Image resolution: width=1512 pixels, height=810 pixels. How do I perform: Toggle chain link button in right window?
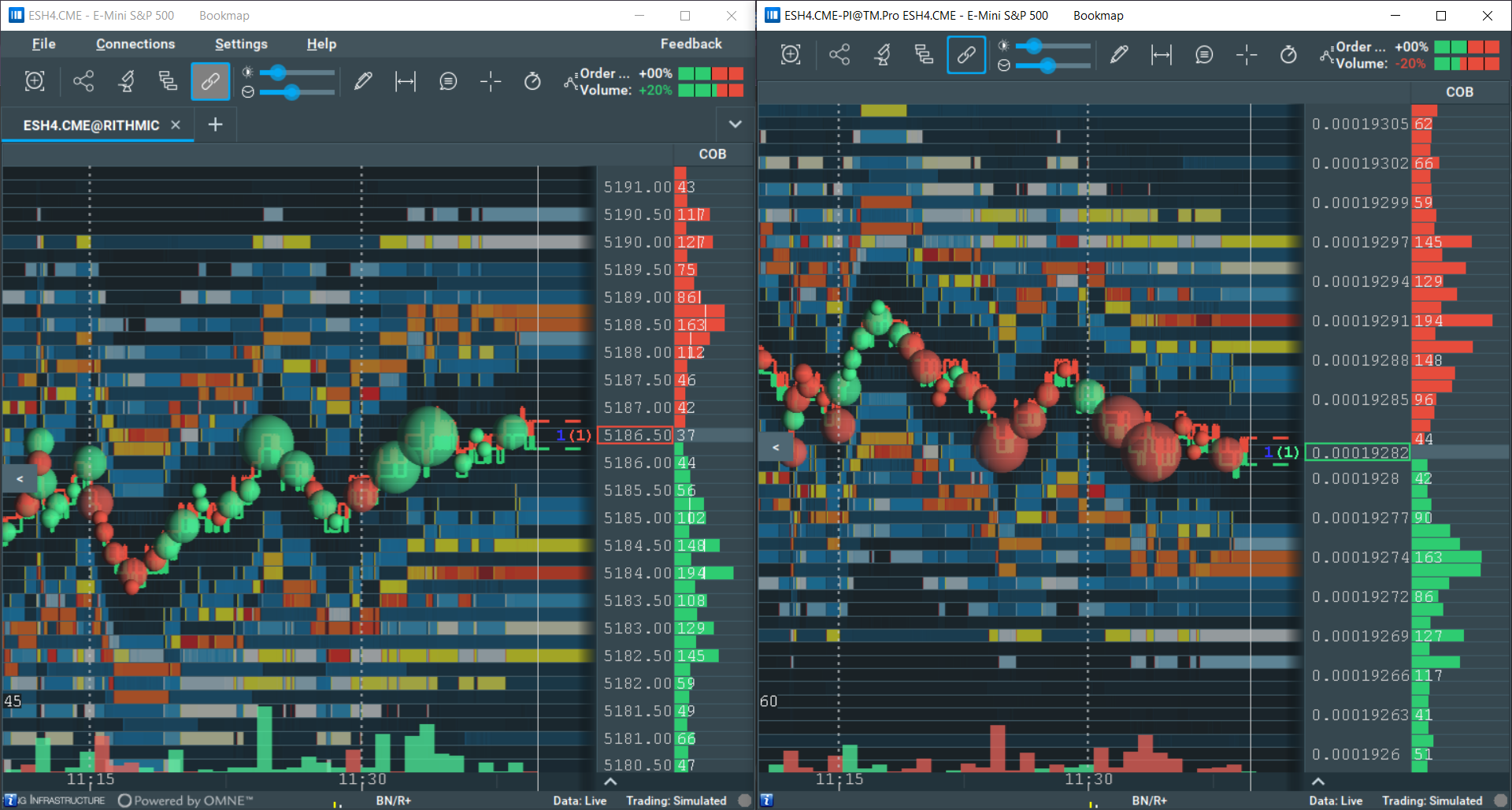click(966, 54)
